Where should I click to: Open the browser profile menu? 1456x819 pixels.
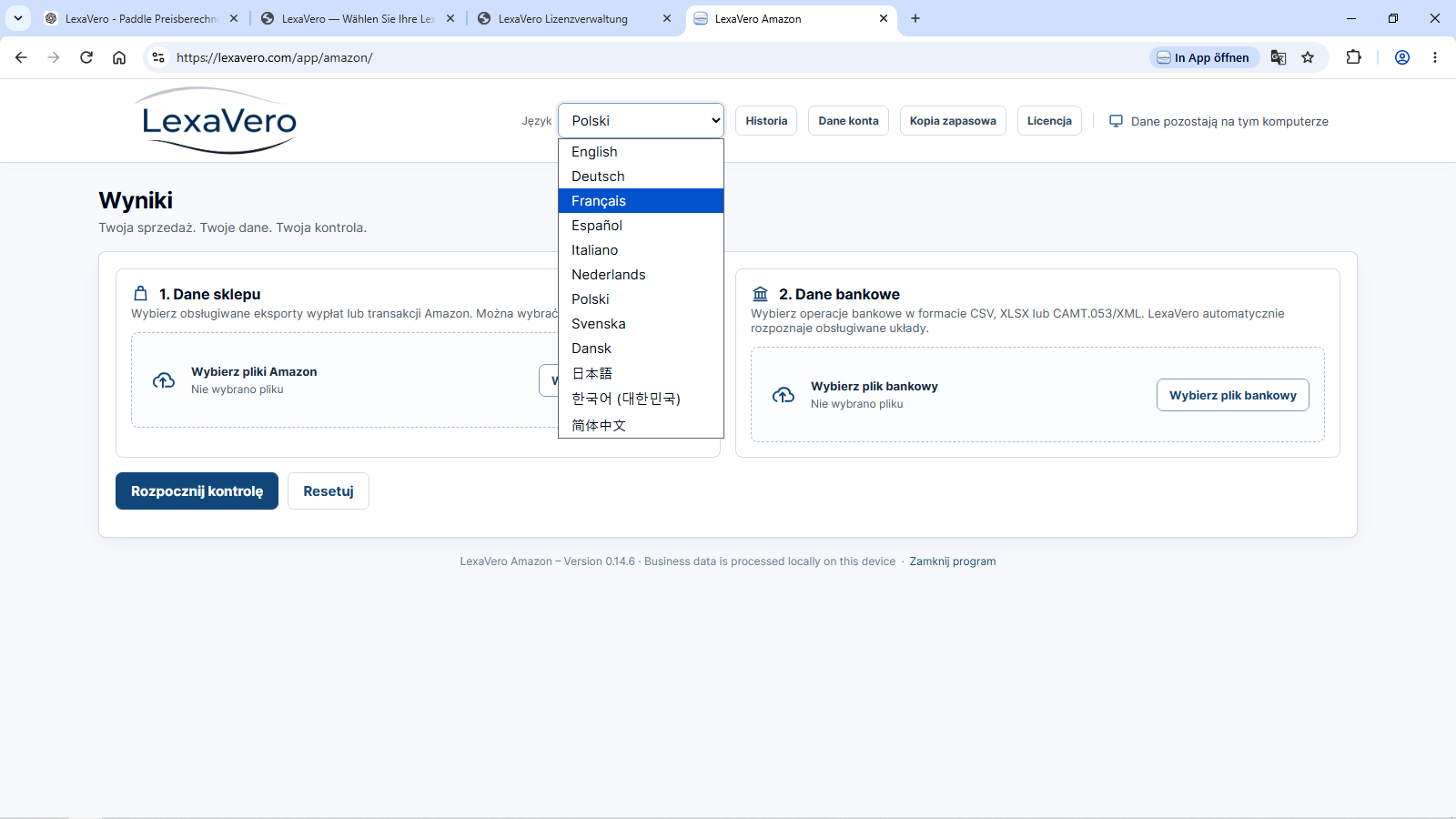click(x=1402, y=57)
